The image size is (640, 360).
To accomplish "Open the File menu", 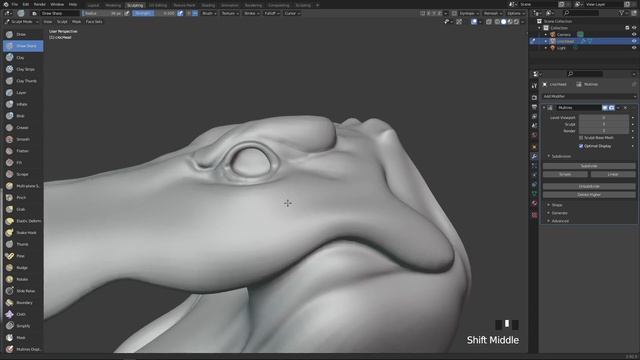I will [x=15, y=4].
